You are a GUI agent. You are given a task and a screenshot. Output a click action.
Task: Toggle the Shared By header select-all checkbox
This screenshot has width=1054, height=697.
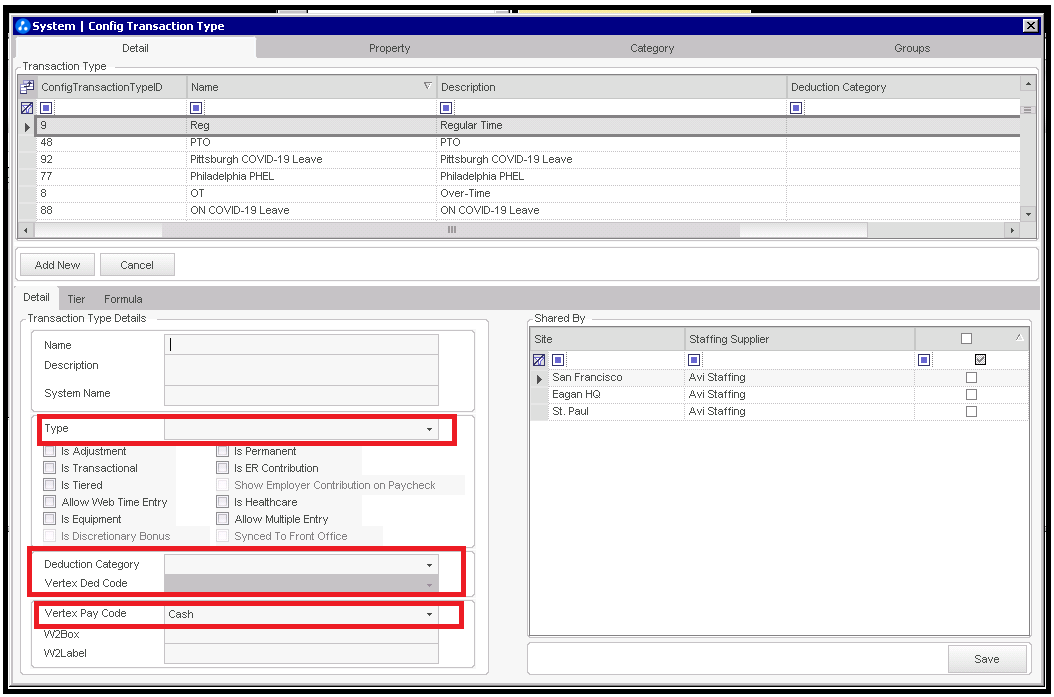point(967,339)
